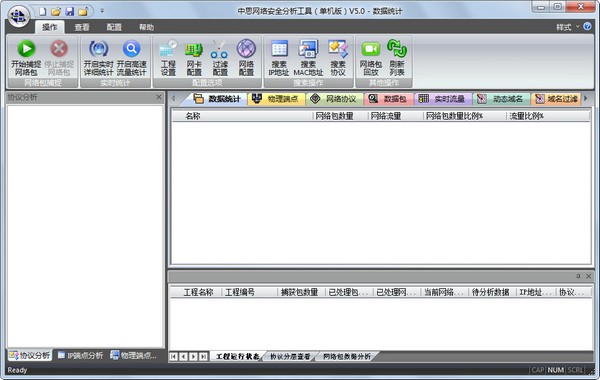Click the CAP status bar indicator
Viewport: 600px width, 380px height.
click(538, 370)
